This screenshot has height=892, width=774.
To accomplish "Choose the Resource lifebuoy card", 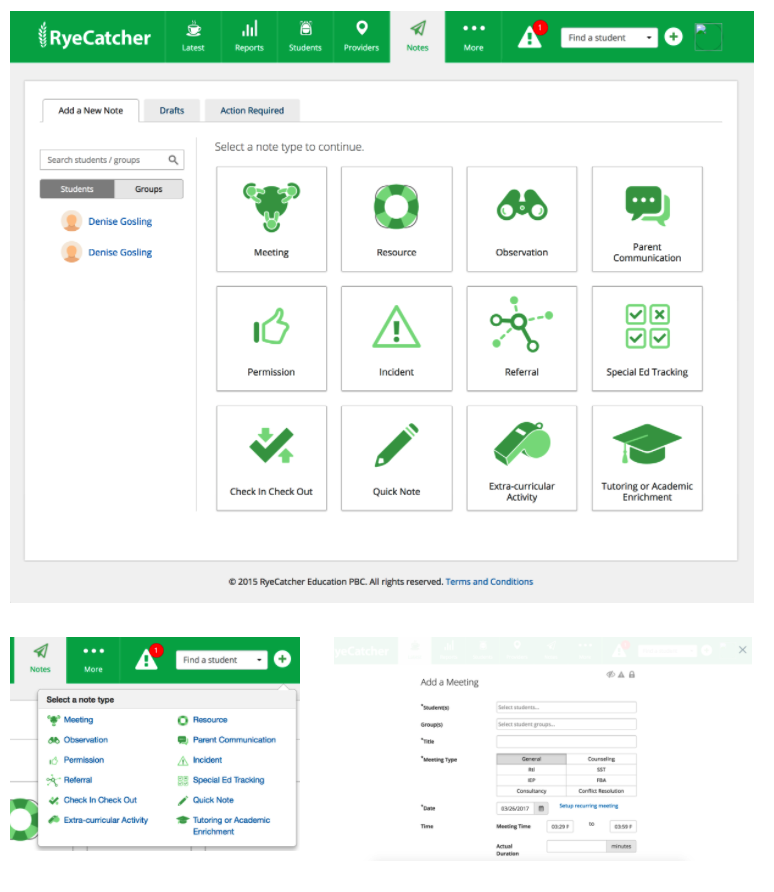I will tap(396, 219).
